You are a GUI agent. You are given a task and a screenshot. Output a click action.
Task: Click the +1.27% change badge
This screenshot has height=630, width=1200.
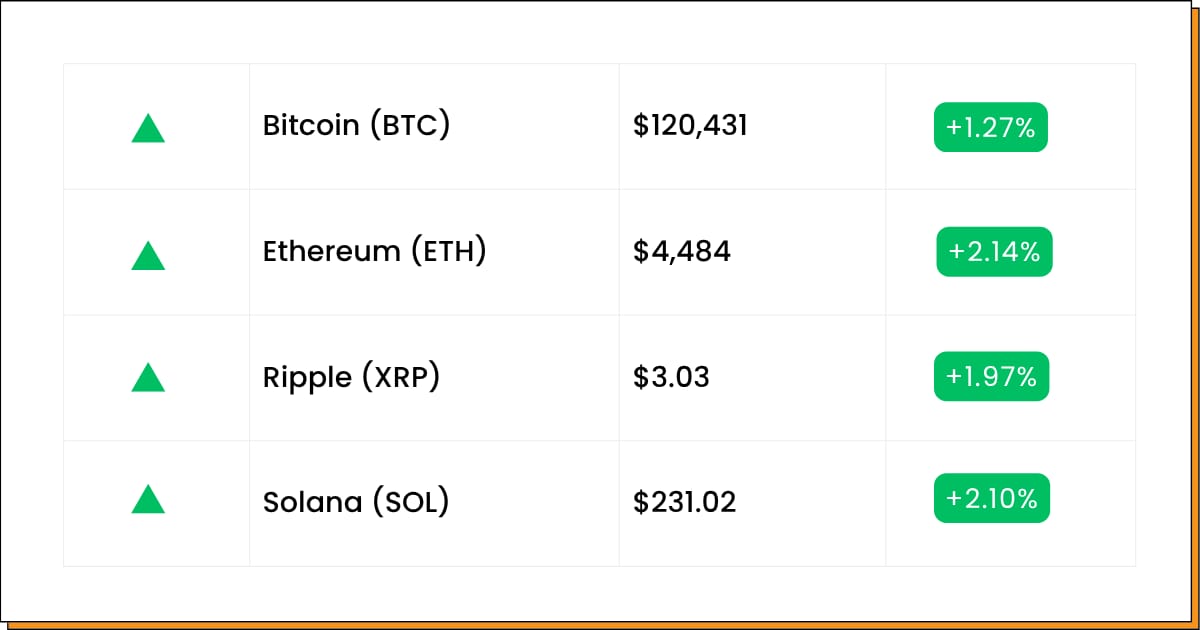coord(990,127)
